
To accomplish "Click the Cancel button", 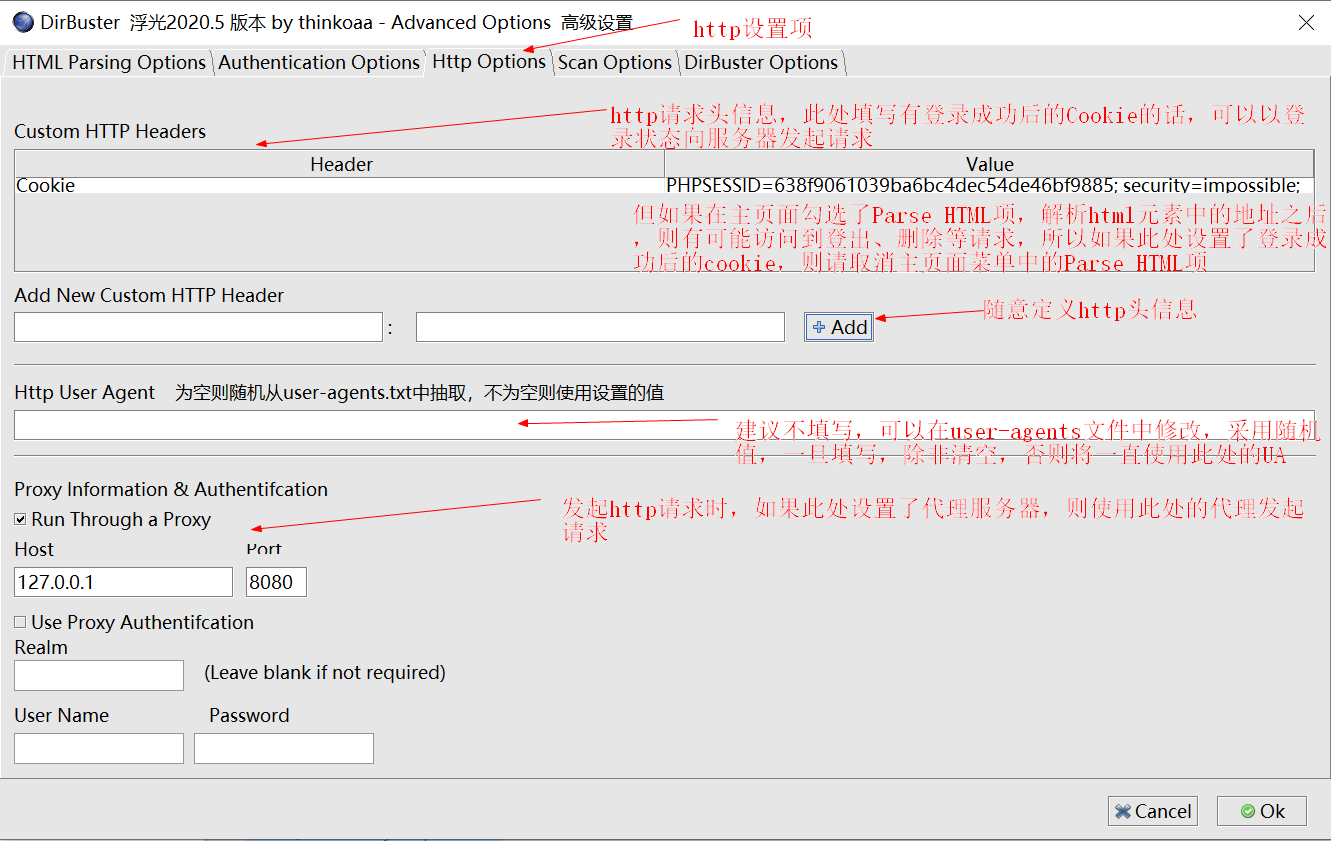I will coord(1153,811).
